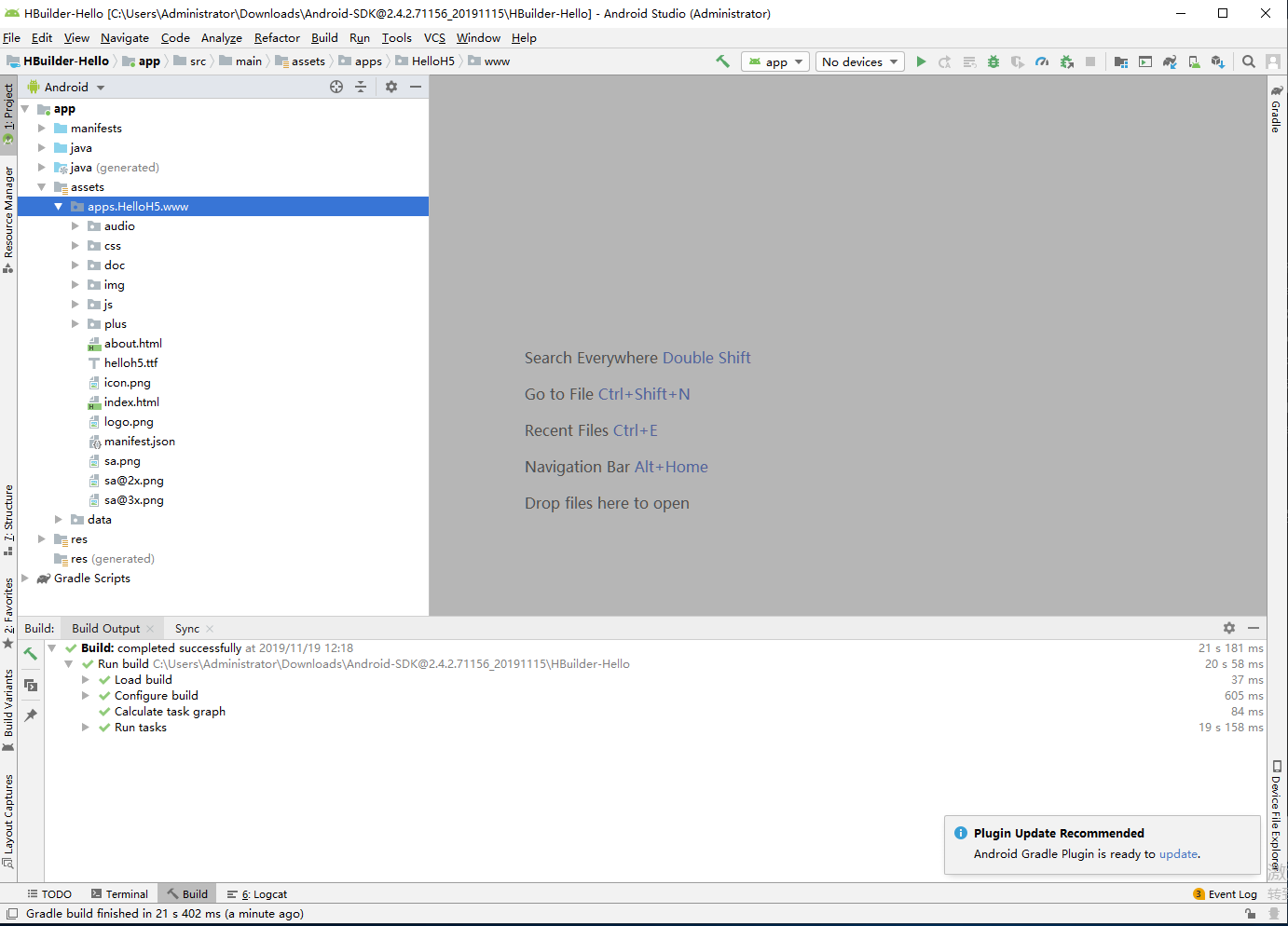Open the VCS menu
The image size is (1288, 926).
pyautogui.click(x=434, y=38)
